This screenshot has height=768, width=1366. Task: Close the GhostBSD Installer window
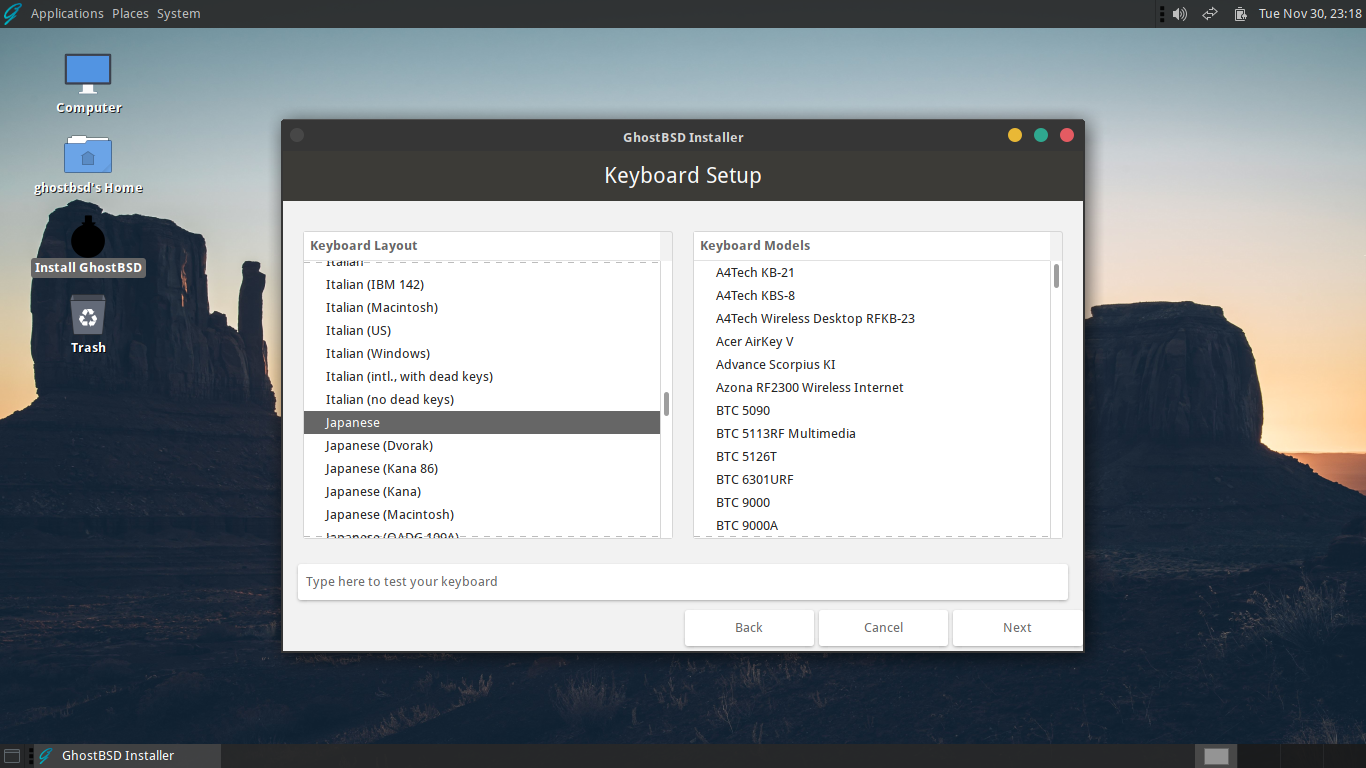click(1067, 135)
